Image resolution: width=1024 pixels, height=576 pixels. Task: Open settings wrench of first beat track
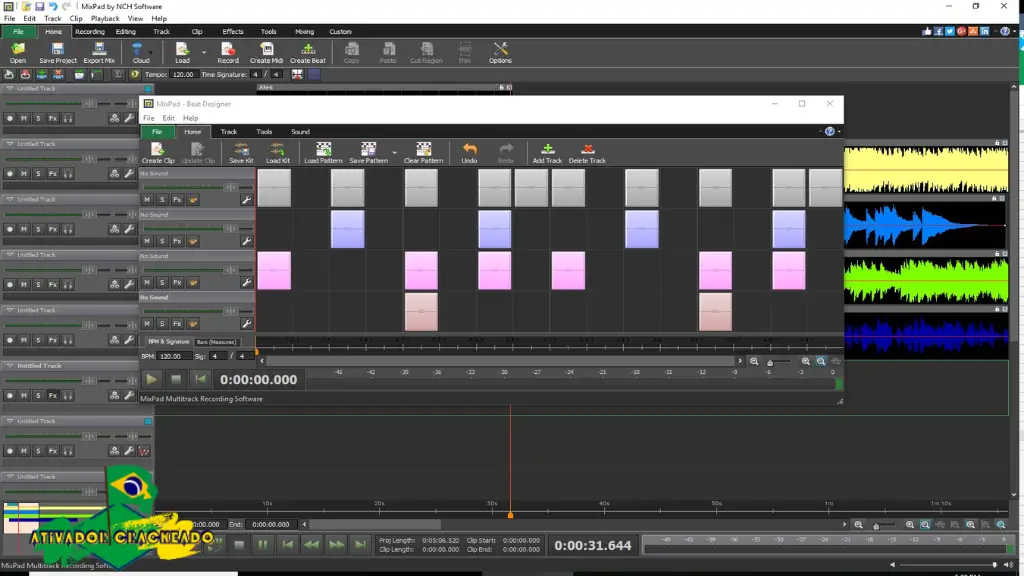coord(246,200)
